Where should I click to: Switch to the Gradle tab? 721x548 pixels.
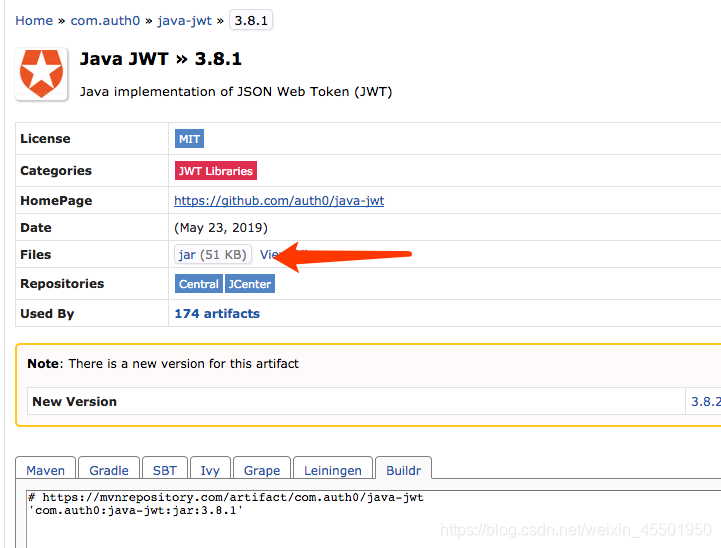click(109, 469)
